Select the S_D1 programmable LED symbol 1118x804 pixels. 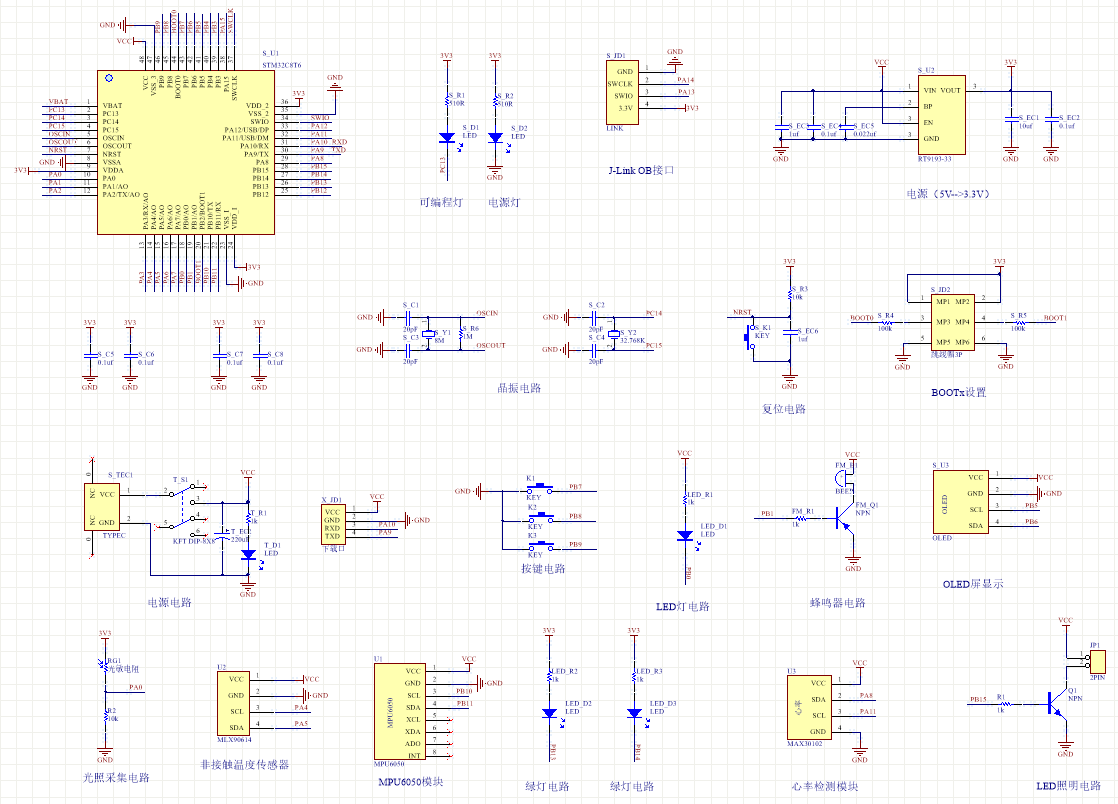(x=448, y=138)
